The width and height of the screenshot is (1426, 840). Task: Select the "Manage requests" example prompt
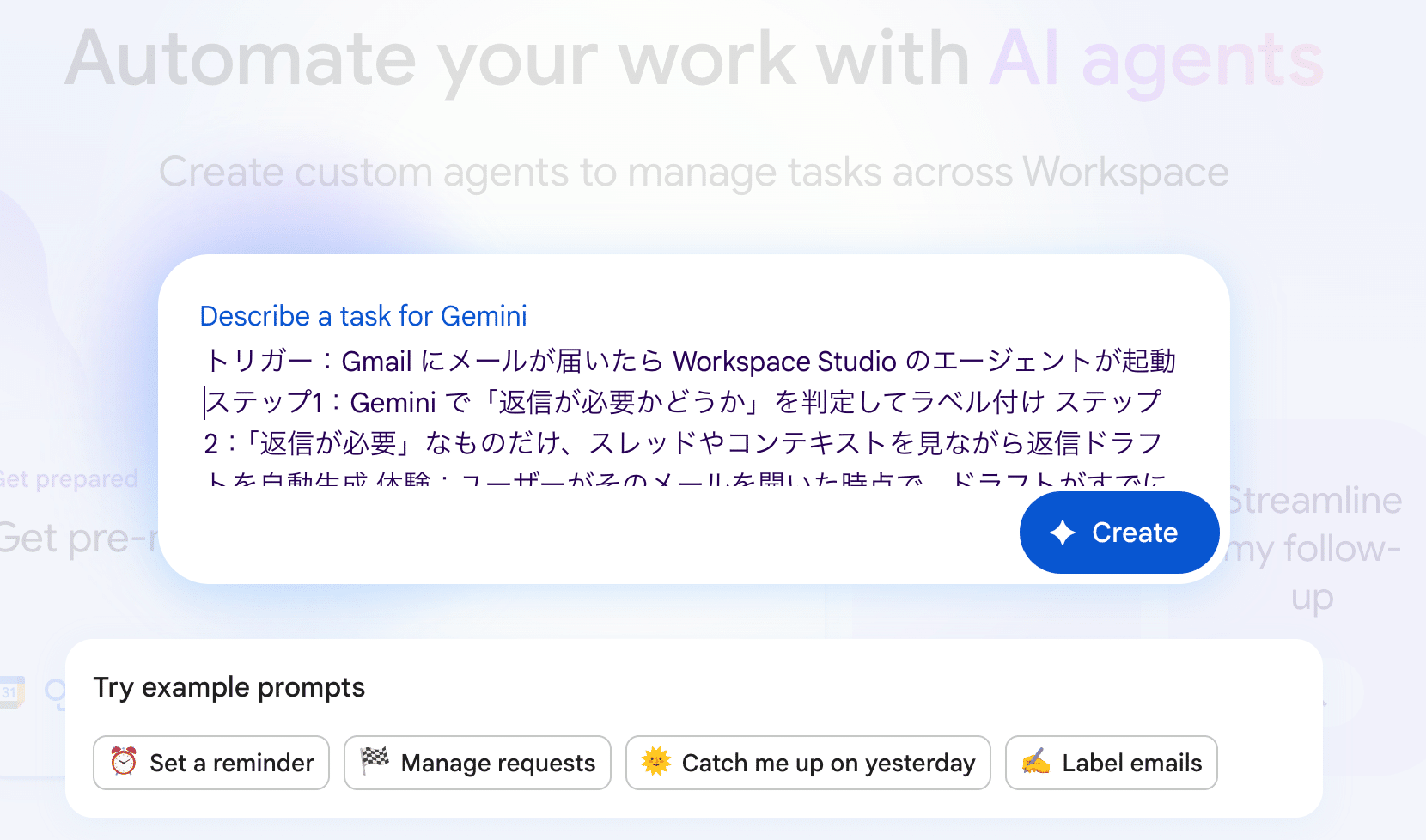pos(478,763)
